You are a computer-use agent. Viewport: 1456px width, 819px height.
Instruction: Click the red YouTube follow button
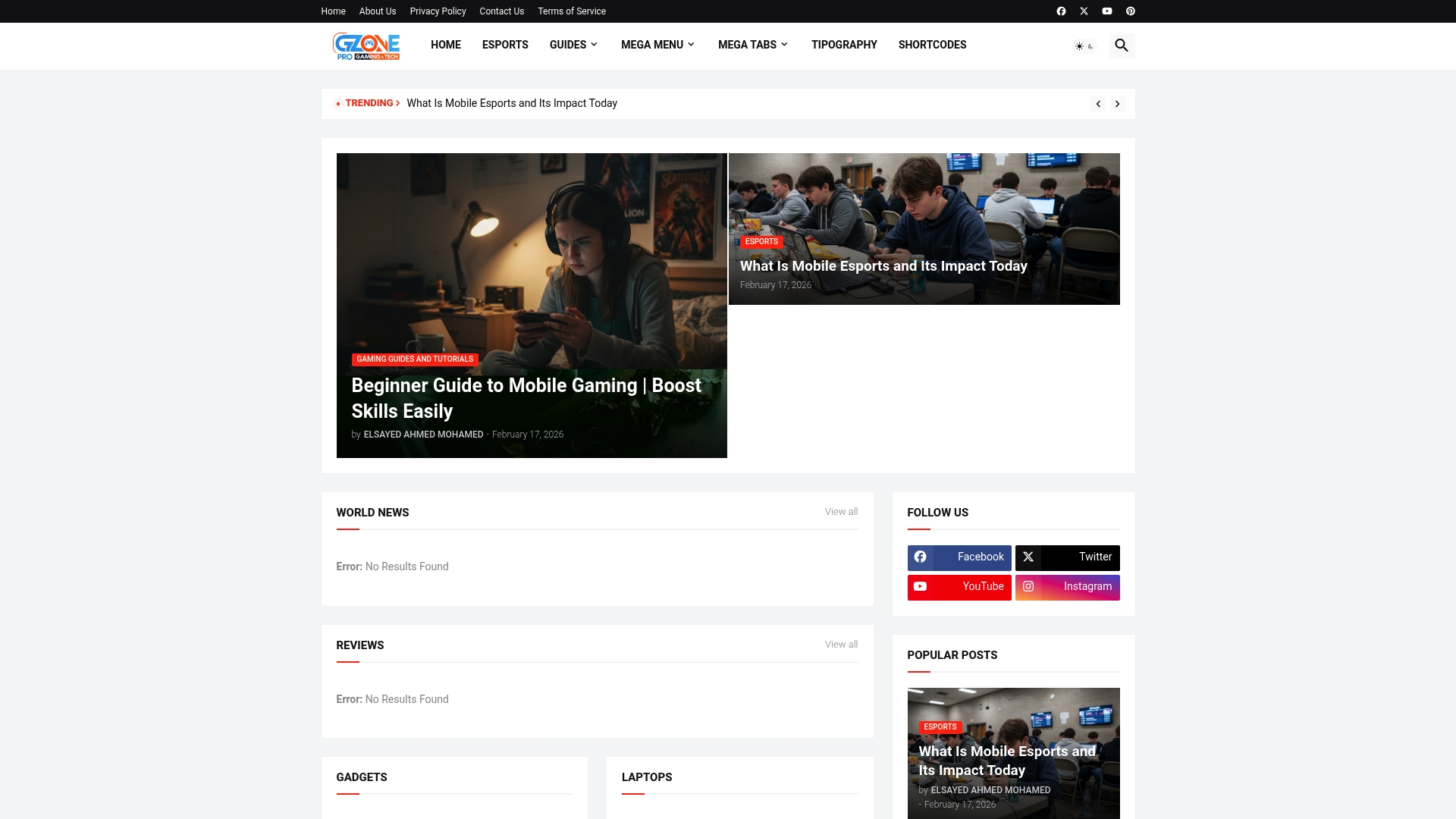[x=959, y=587]
